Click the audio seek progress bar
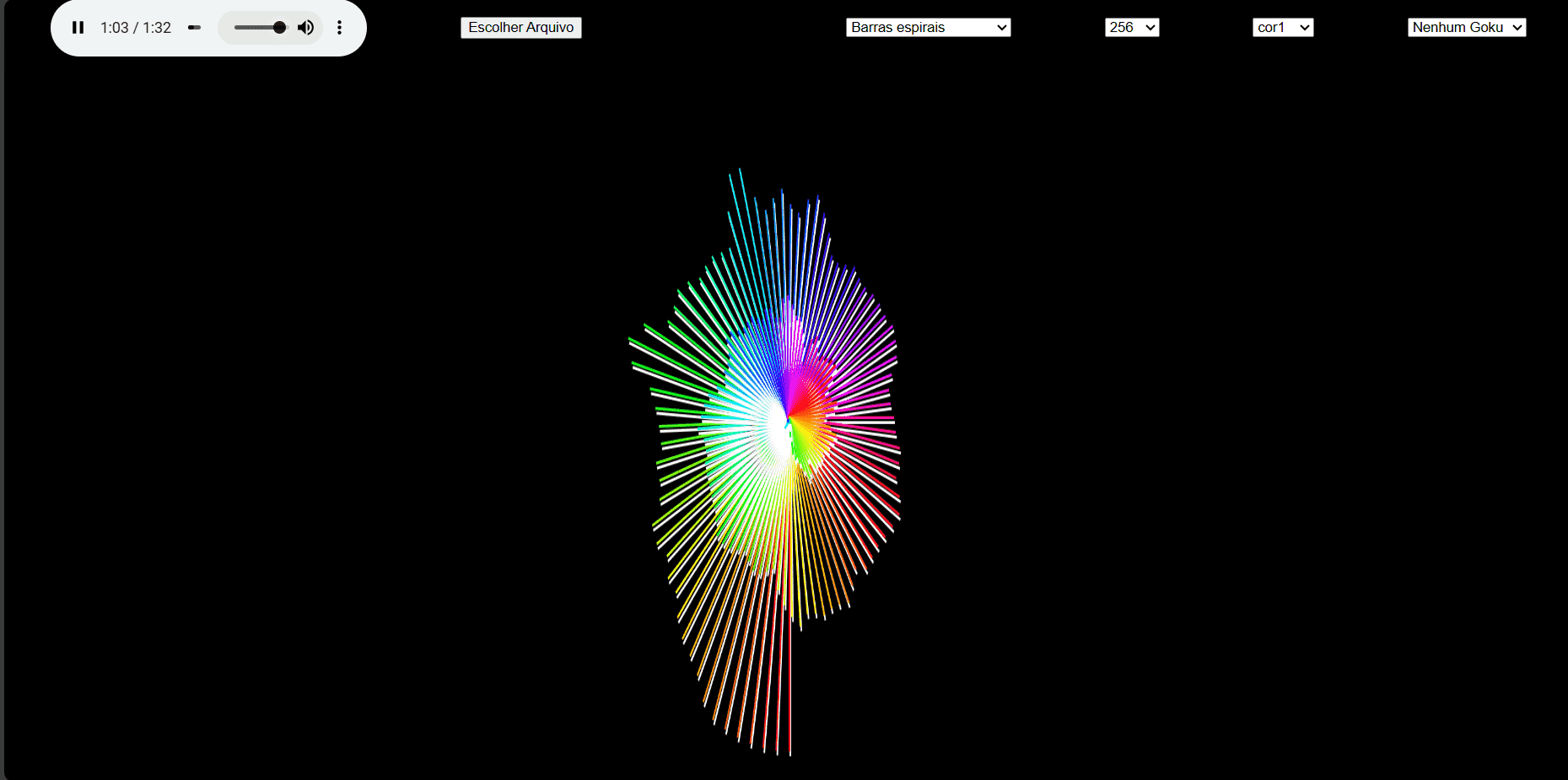Image resolution: width=1568 pixels, height=780 pixels. [194, 28]
